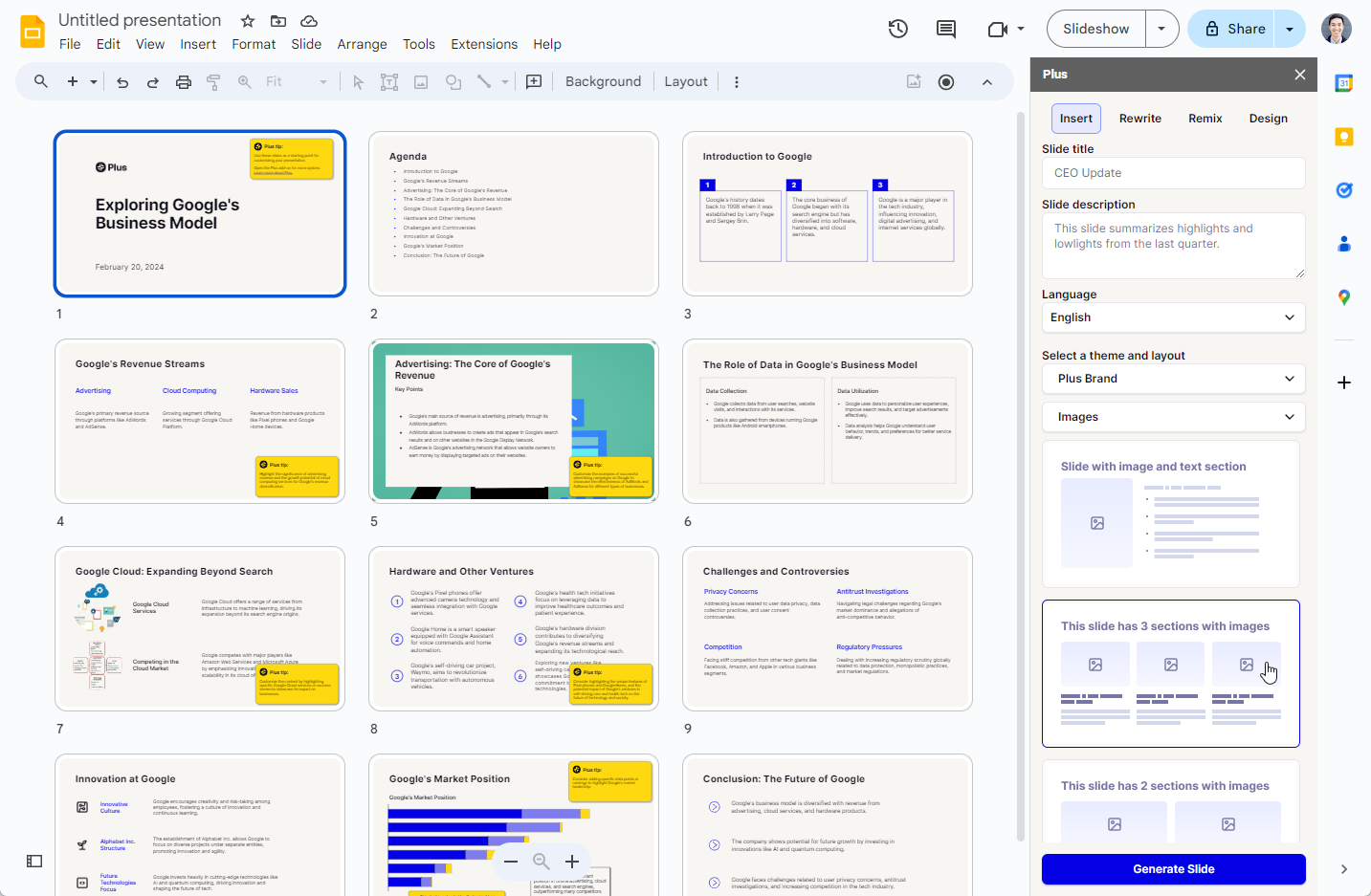This screenshot has height=896, width=1371.
Task: Open Google Keep side panel
Action: [1344, 137]
